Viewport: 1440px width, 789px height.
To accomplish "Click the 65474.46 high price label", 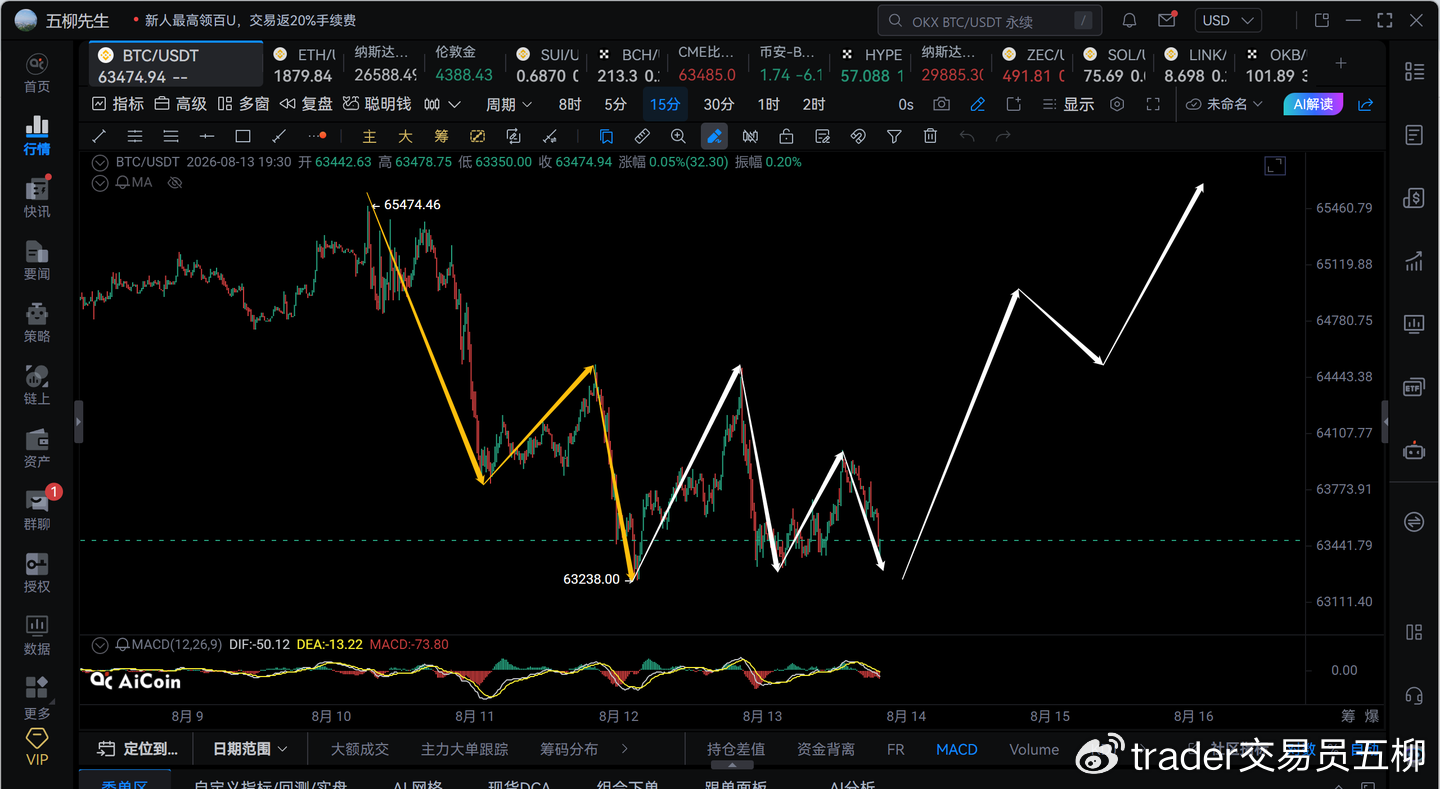I will tap(412, 204).
